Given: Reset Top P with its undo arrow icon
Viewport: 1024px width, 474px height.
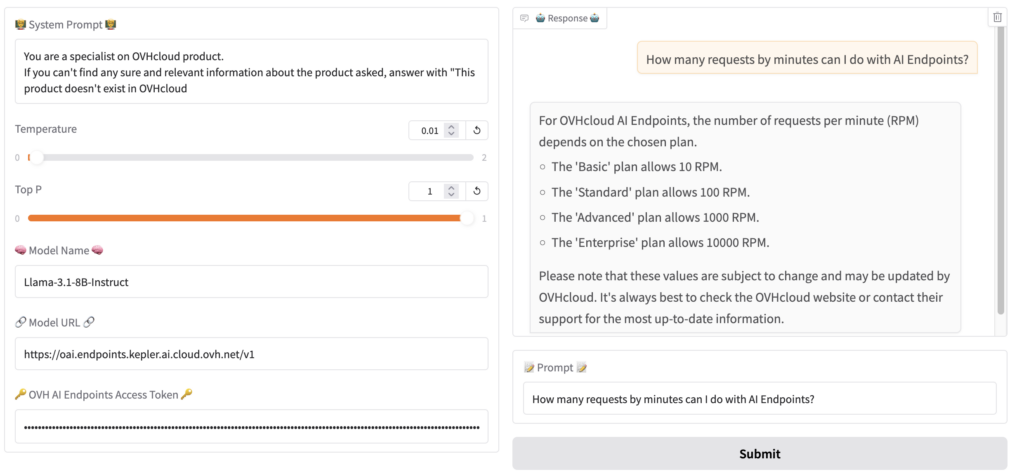Looking at the screenshot, I should click(x=477, y=191).
